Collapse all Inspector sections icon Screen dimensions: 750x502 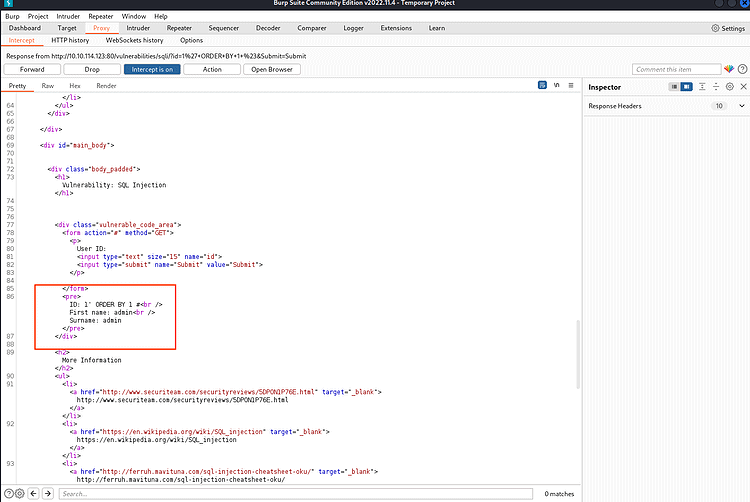tap(716, 87)
